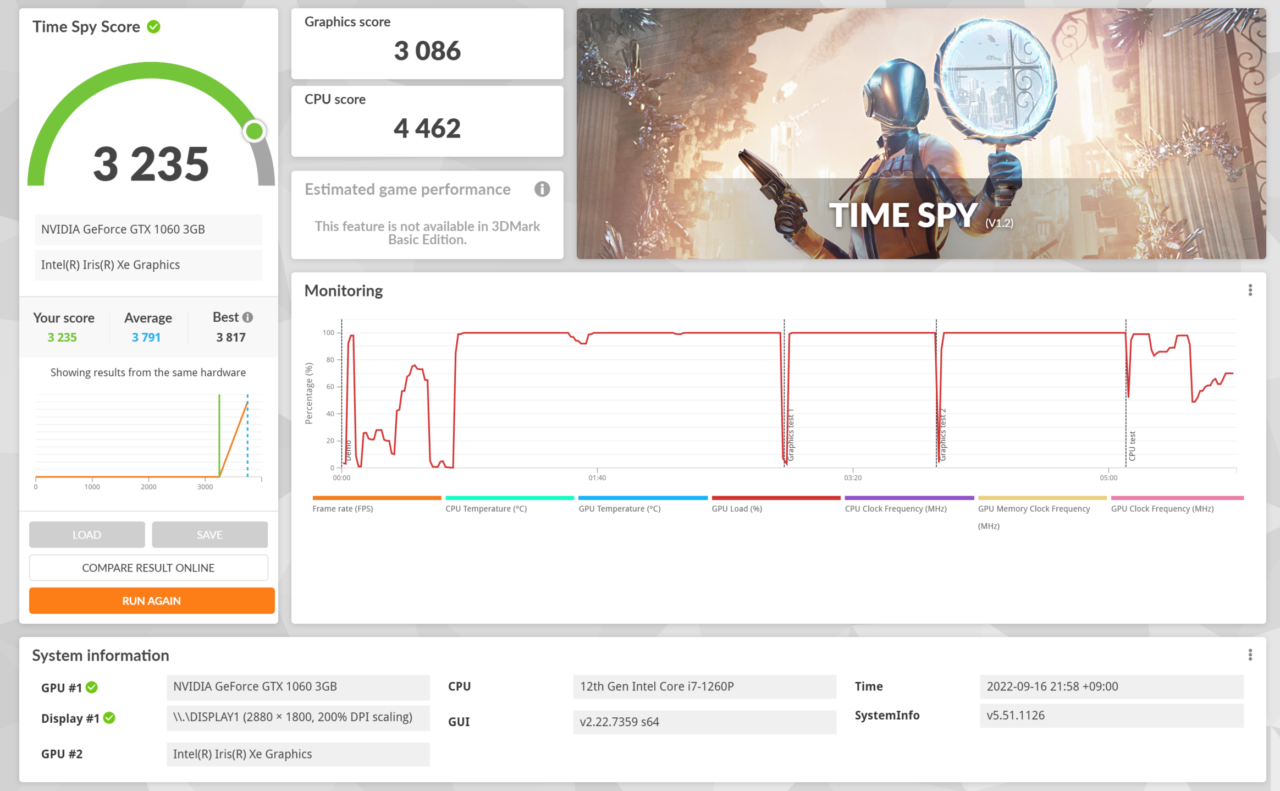
Task: Click Intel(R) Iris(R) Xe Graphics under the gauge
Action: pyautogui.click(x=149, y=265)
